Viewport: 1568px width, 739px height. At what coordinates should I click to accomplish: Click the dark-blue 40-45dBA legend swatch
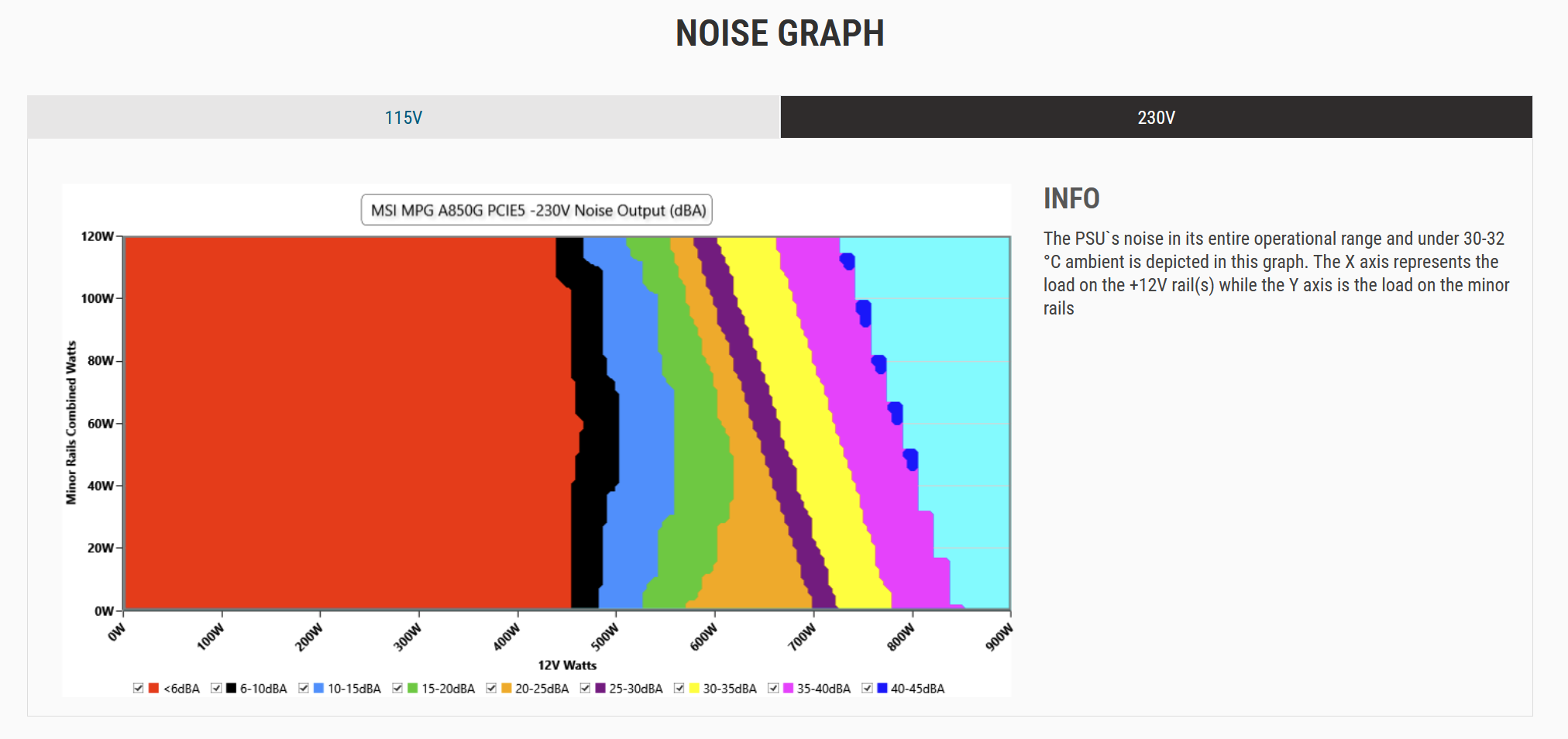tap(882, 688)
